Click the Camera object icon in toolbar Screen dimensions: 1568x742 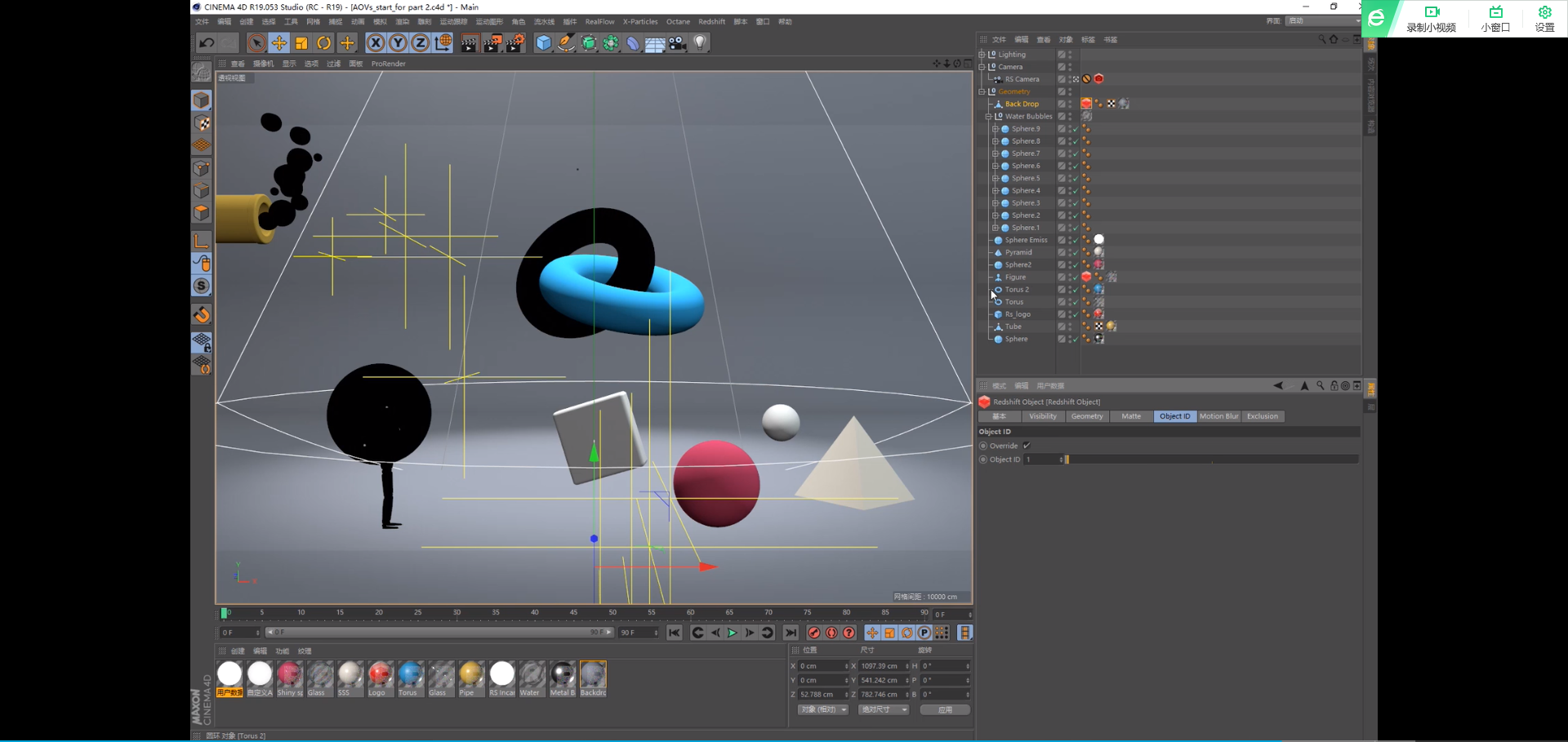[x=678, y=43]
